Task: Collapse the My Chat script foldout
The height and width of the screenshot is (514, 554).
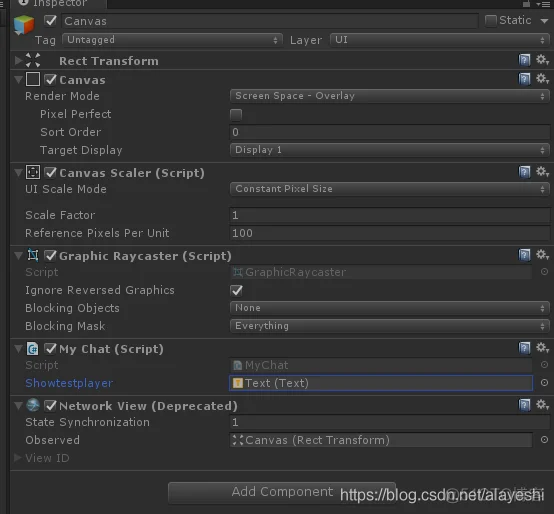Action: pyautogui.click(x=18, y=349)
